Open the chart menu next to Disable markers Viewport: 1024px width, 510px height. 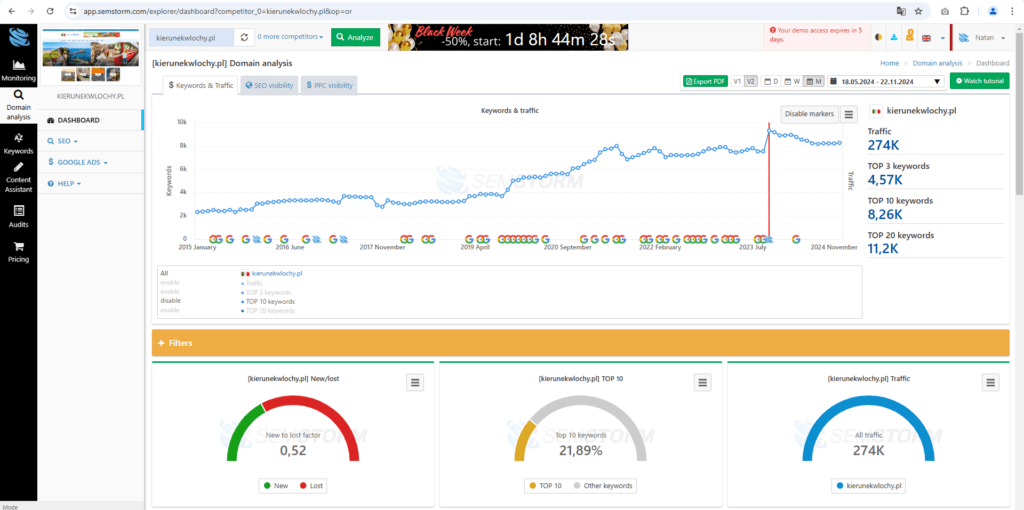[x=848, y=114]
